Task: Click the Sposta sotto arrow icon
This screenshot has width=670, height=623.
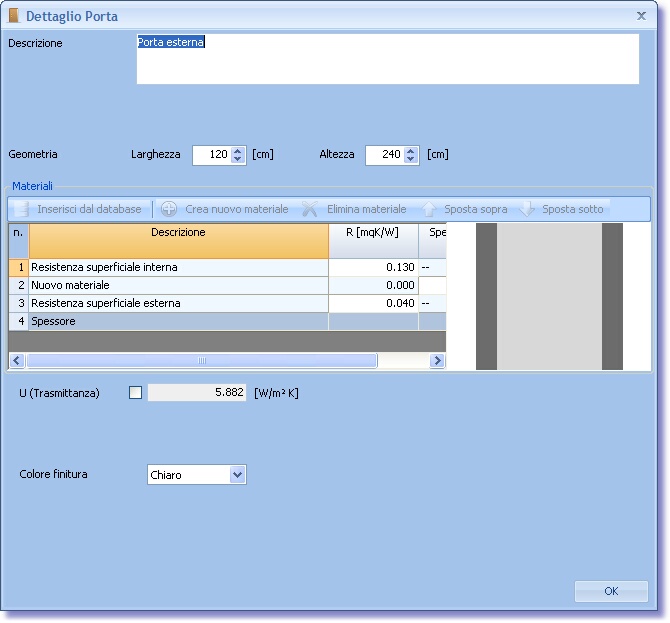Action: point(527,209)
